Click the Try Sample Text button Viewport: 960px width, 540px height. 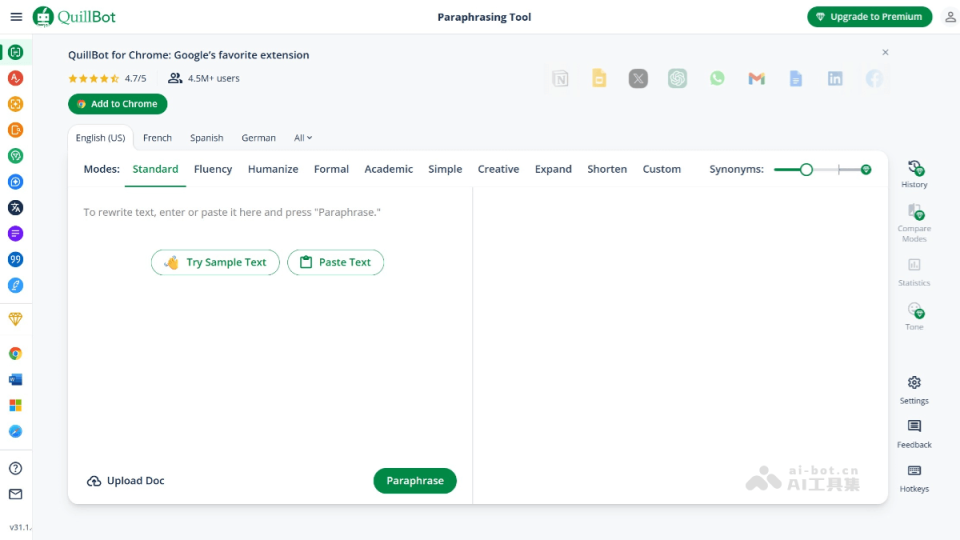click(x=215, y=262)
